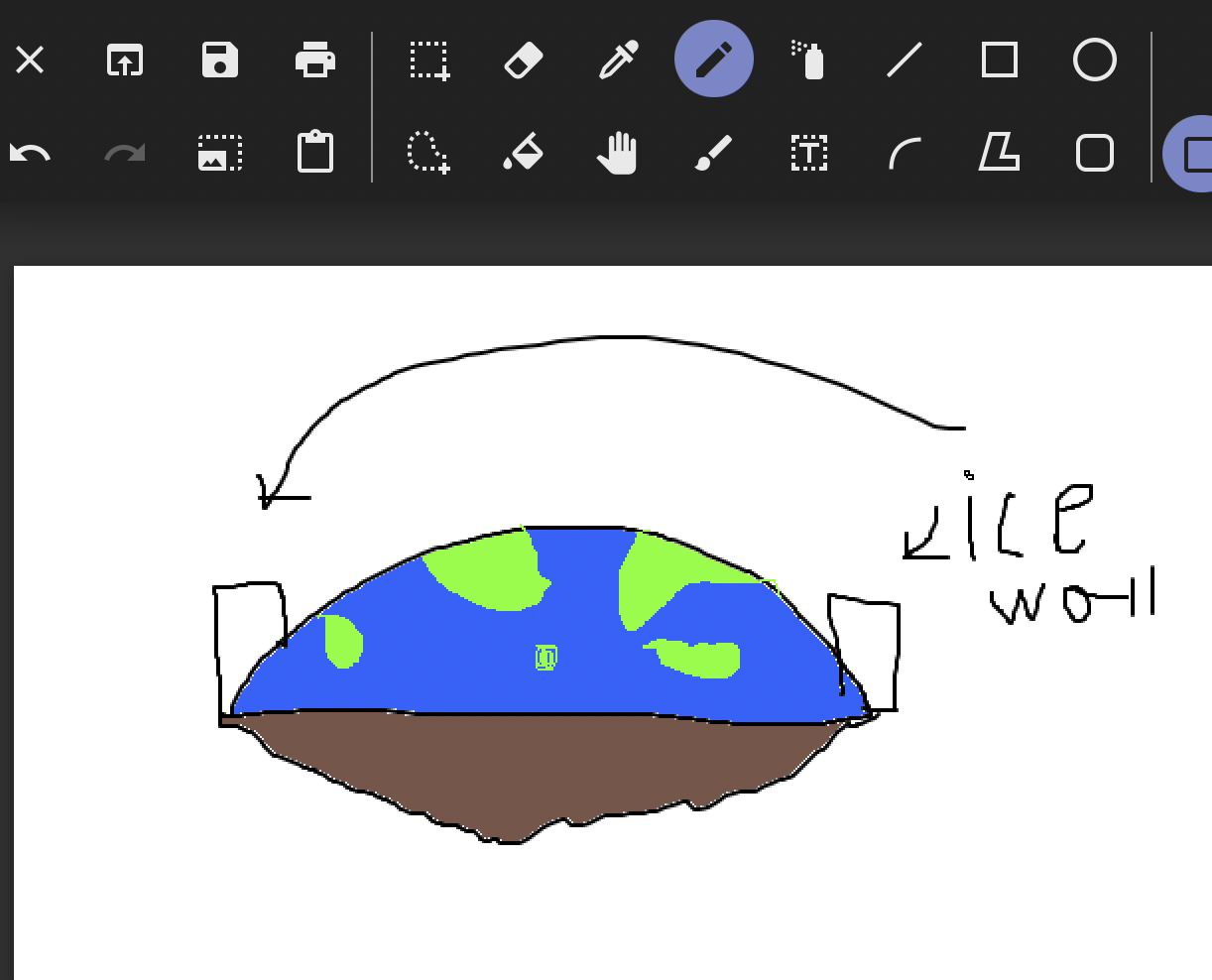The height and width of the screenshot is (980, 1212).
Task: Save the drawing with the floppy disk icon
Action: (x=219, y=60)
